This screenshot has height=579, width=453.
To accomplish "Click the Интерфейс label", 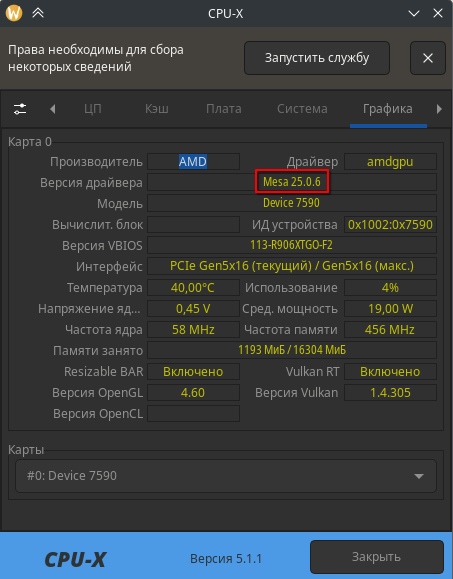I will click(109, 267).
